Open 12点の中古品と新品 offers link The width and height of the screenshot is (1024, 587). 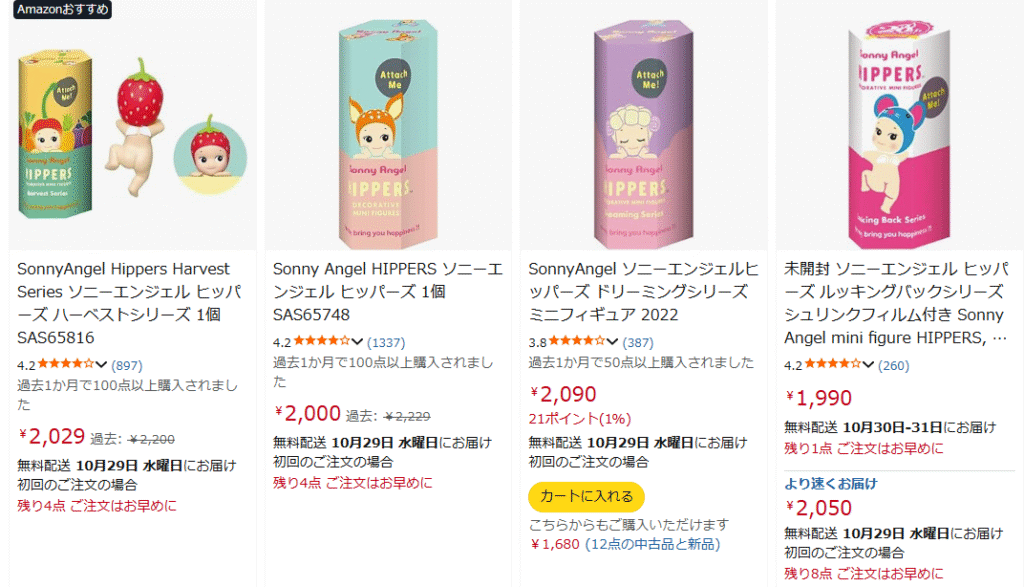(652, 544)
